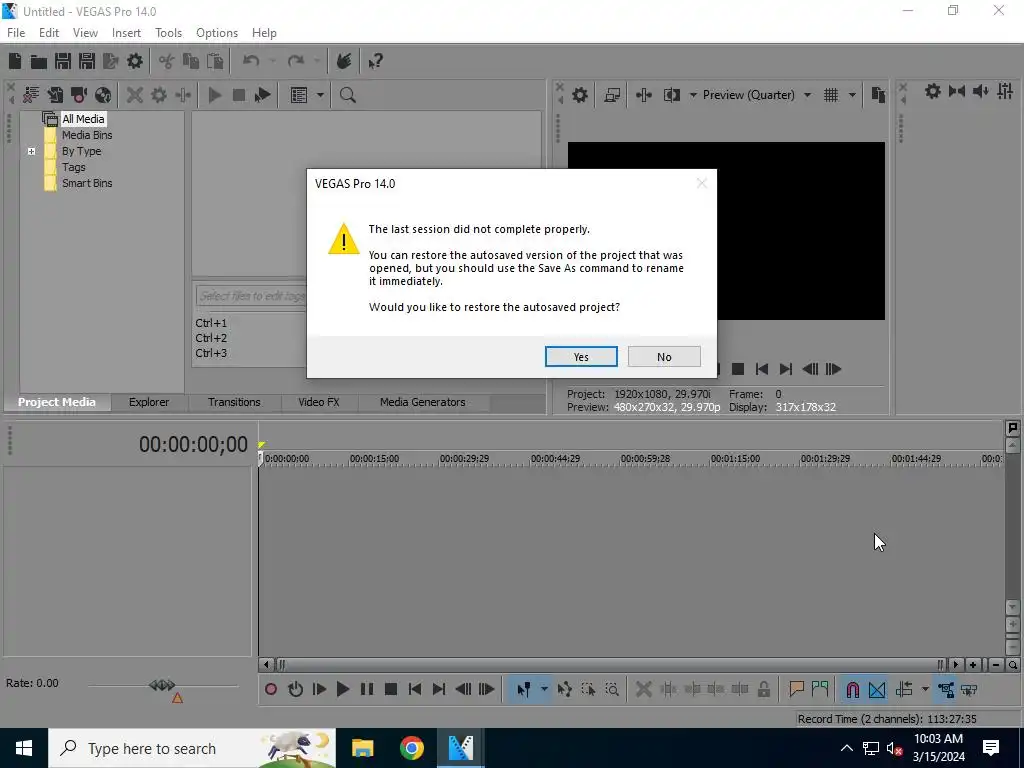This screenshot has height=768, width=1024.
Task: Open Redo history dropdown arrow
Action: click(x=317, y=61)
